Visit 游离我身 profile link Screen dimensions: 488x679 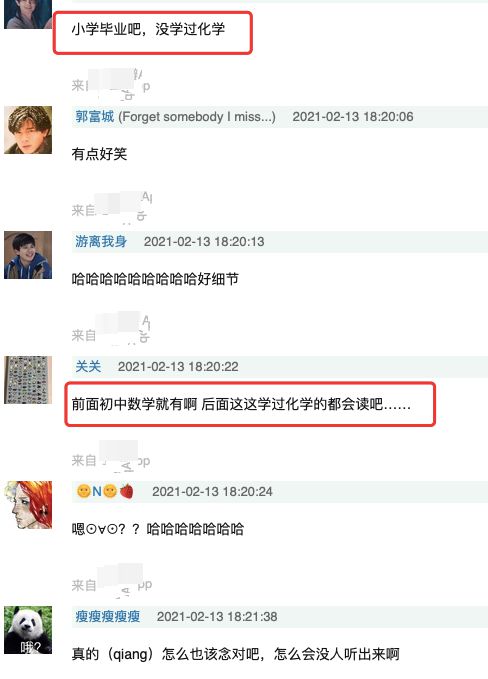[x=101, y=241]
